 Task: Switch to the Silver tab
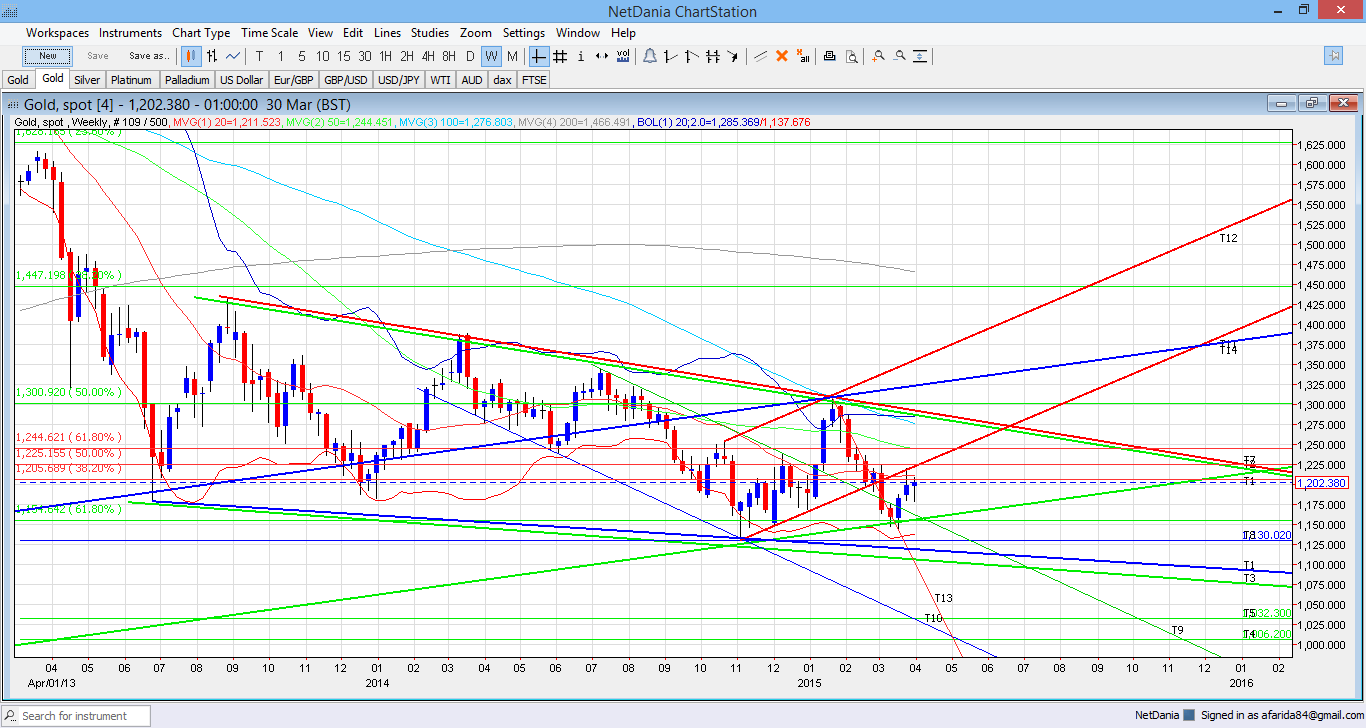pos(87,79)
